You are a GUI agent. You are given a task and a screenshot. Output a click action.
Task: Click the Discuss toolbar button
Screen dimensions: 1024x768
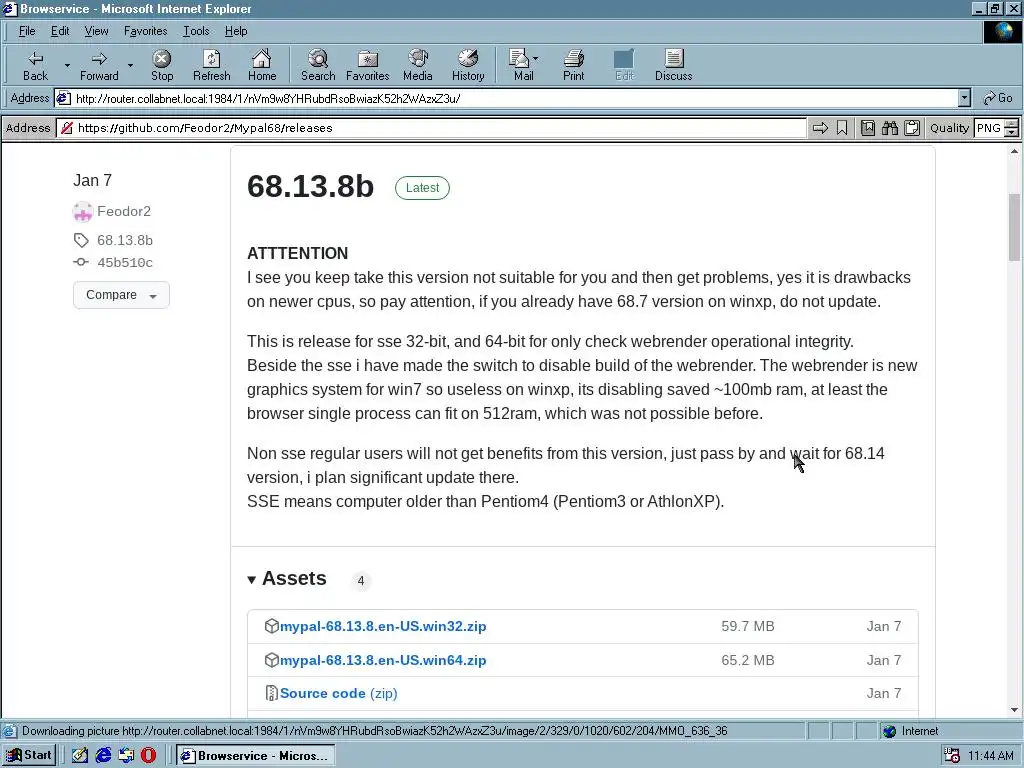(673, 65)
